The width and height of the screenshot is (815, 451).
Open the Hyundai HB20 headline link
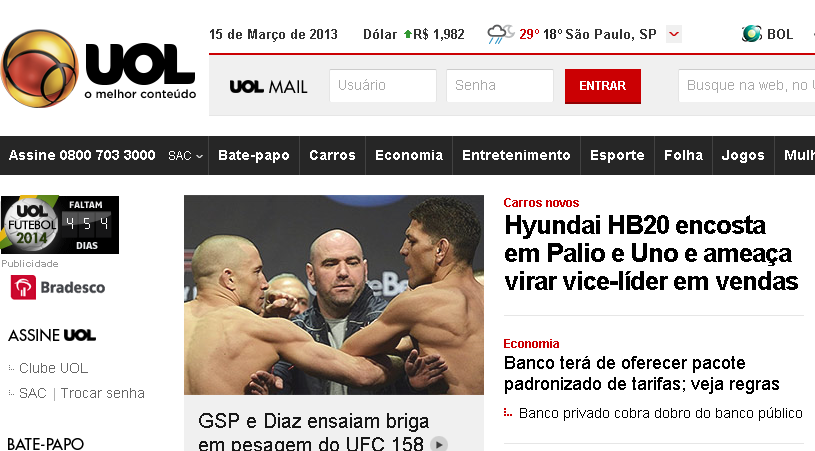pyautogui.click(x=651, y=254)
